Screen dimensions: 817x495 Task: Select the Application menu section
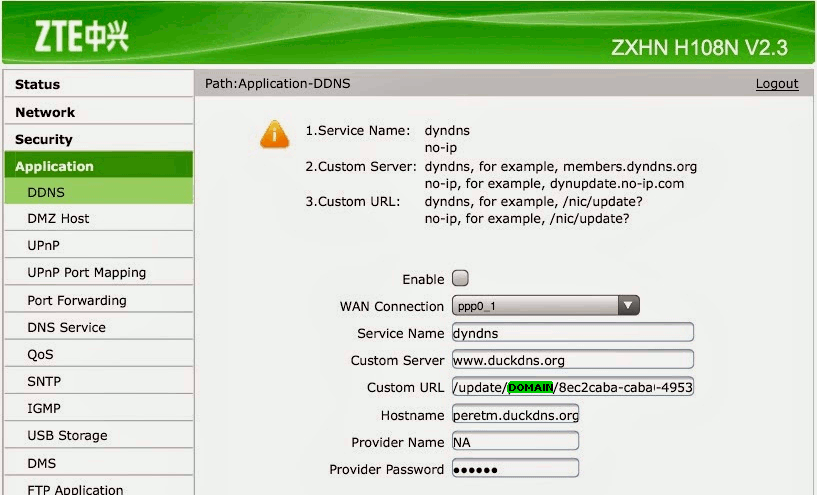[54, 166]
